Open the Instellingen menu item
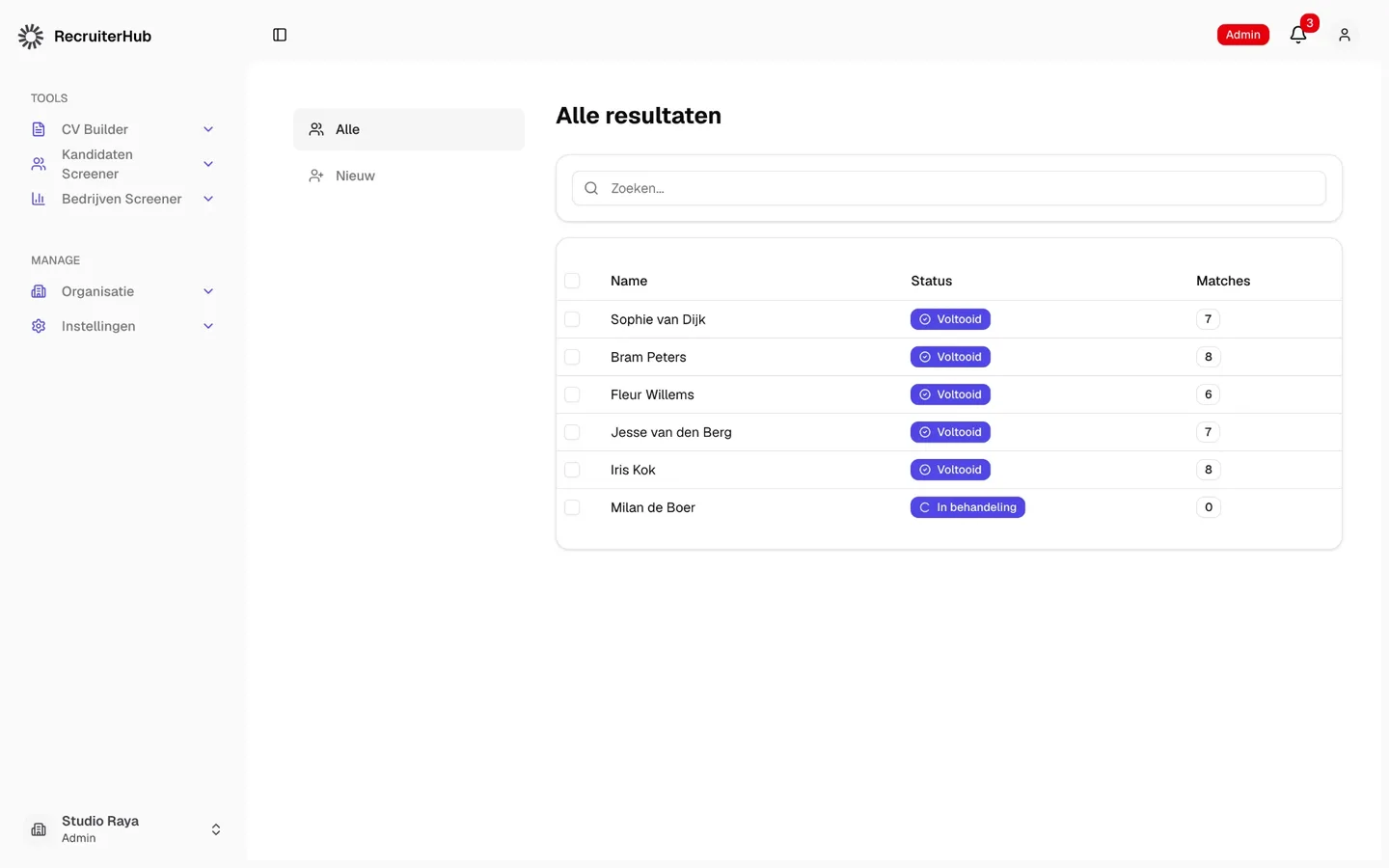Image resolution: width=1389 pixels, height=868 pixels. [x=123, y=326]
